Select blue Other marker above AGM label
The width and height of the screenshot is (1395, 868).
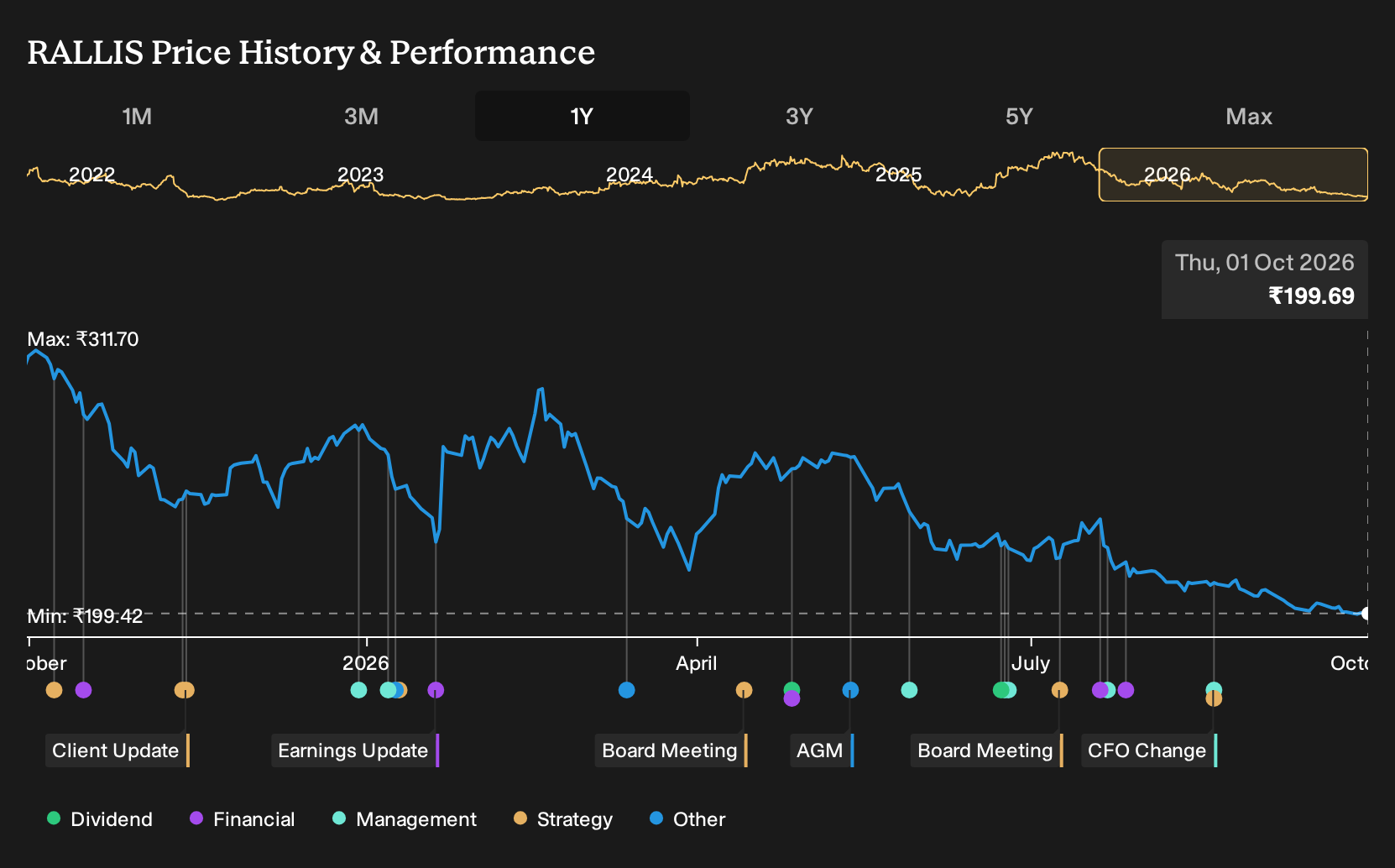click(x=850, y=690)
